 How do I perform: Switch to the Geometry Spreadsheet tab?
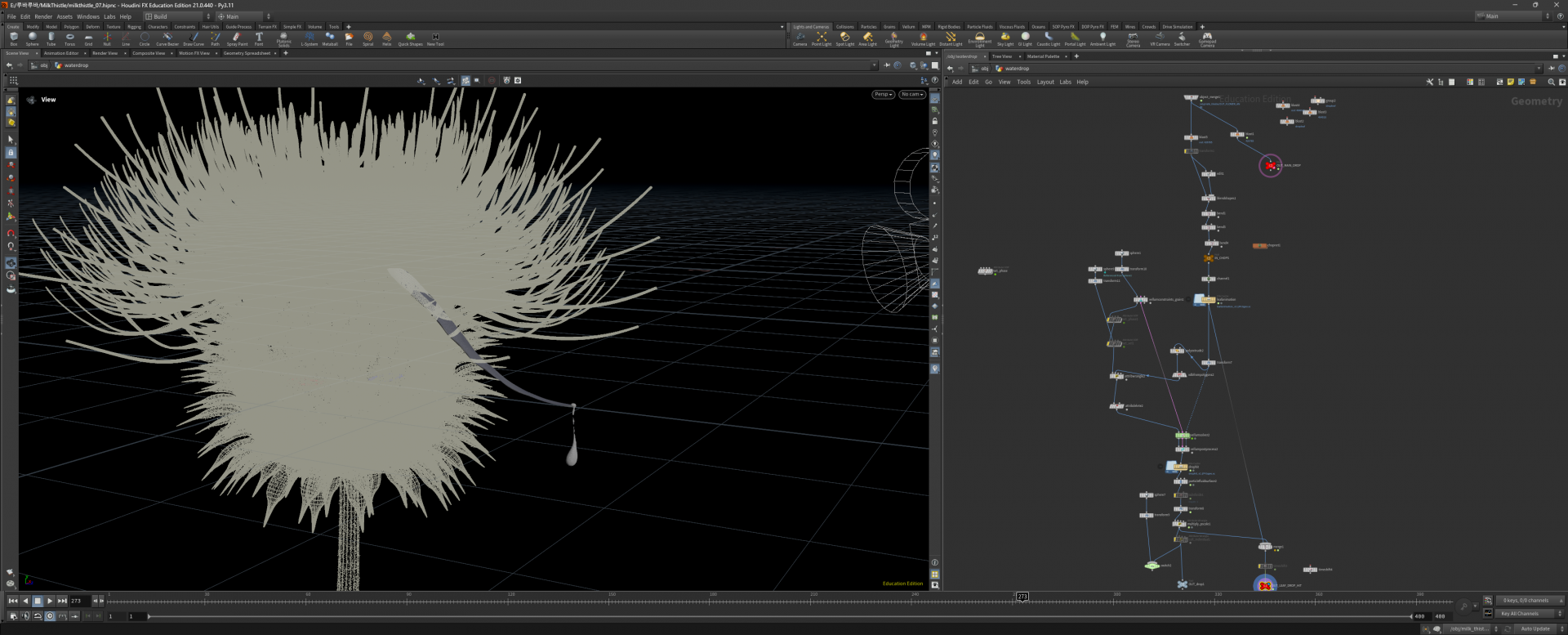[247, 53]
